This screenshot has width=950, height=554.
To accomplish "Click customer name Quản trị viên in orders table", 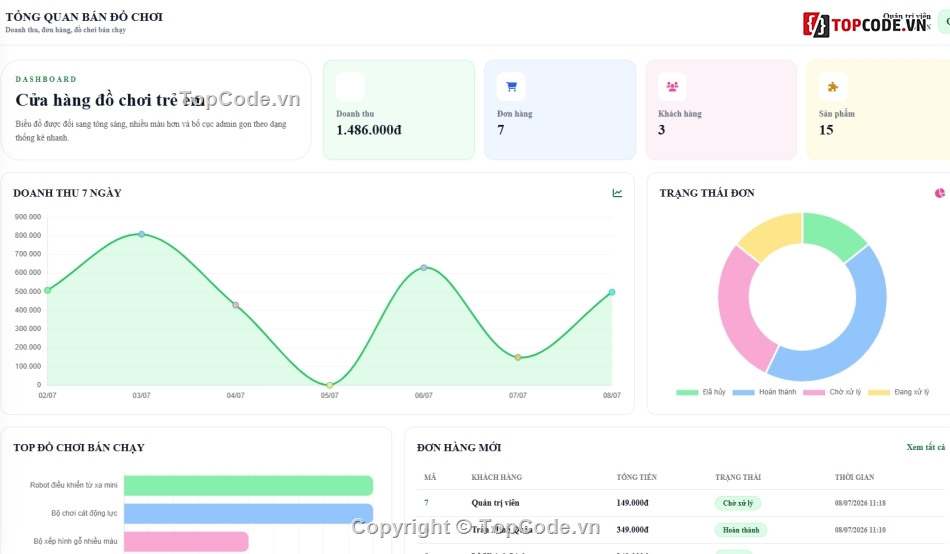I will pos(496,503).
